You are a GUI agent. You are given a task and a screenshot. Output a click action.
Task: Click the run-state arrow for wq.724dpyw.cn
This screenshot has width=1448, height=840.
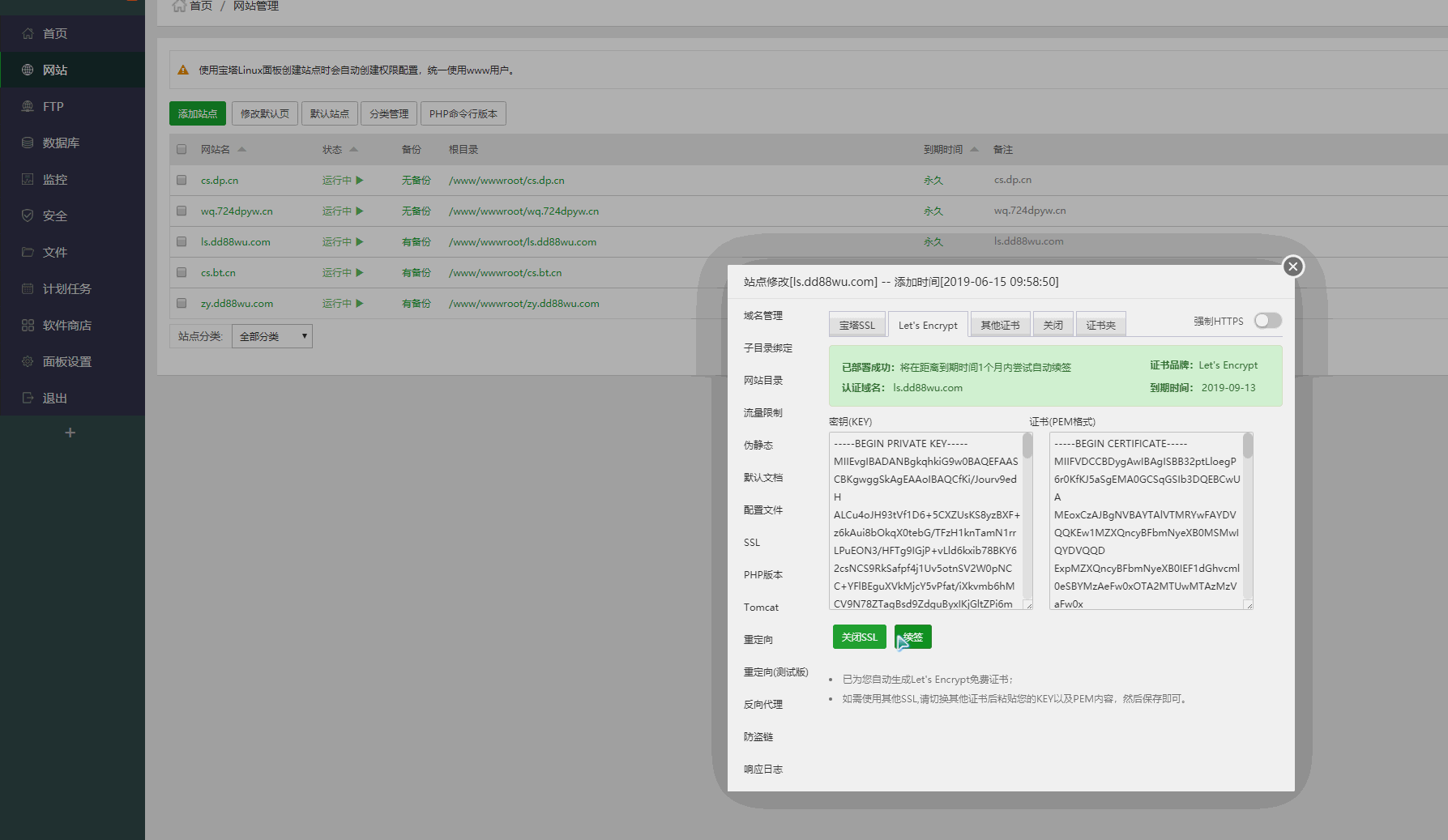click(x=359, y=211)
